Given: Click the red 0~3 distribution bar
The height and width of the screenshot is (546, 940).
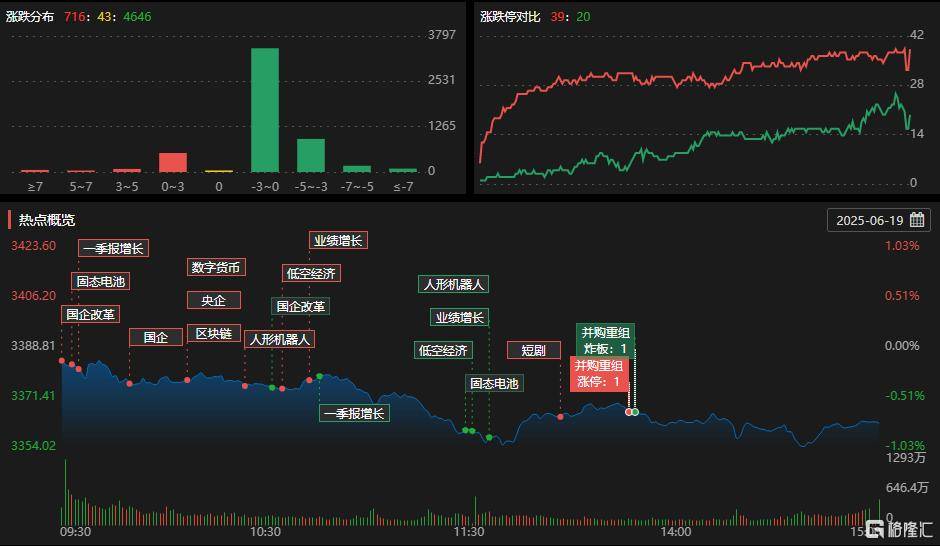Looking at the screenshot, I should (173, 162).
